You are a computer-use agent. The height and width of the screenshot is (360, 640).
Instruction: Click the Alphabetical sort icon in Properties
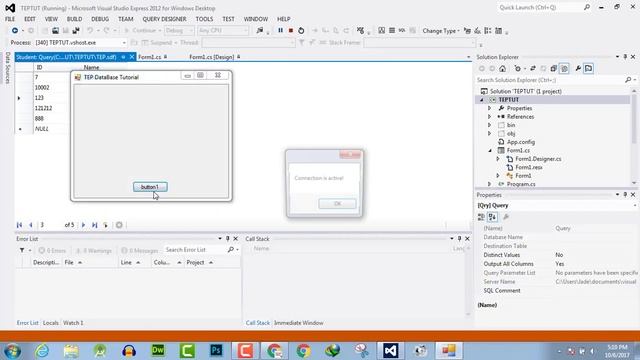coord(492,217)
